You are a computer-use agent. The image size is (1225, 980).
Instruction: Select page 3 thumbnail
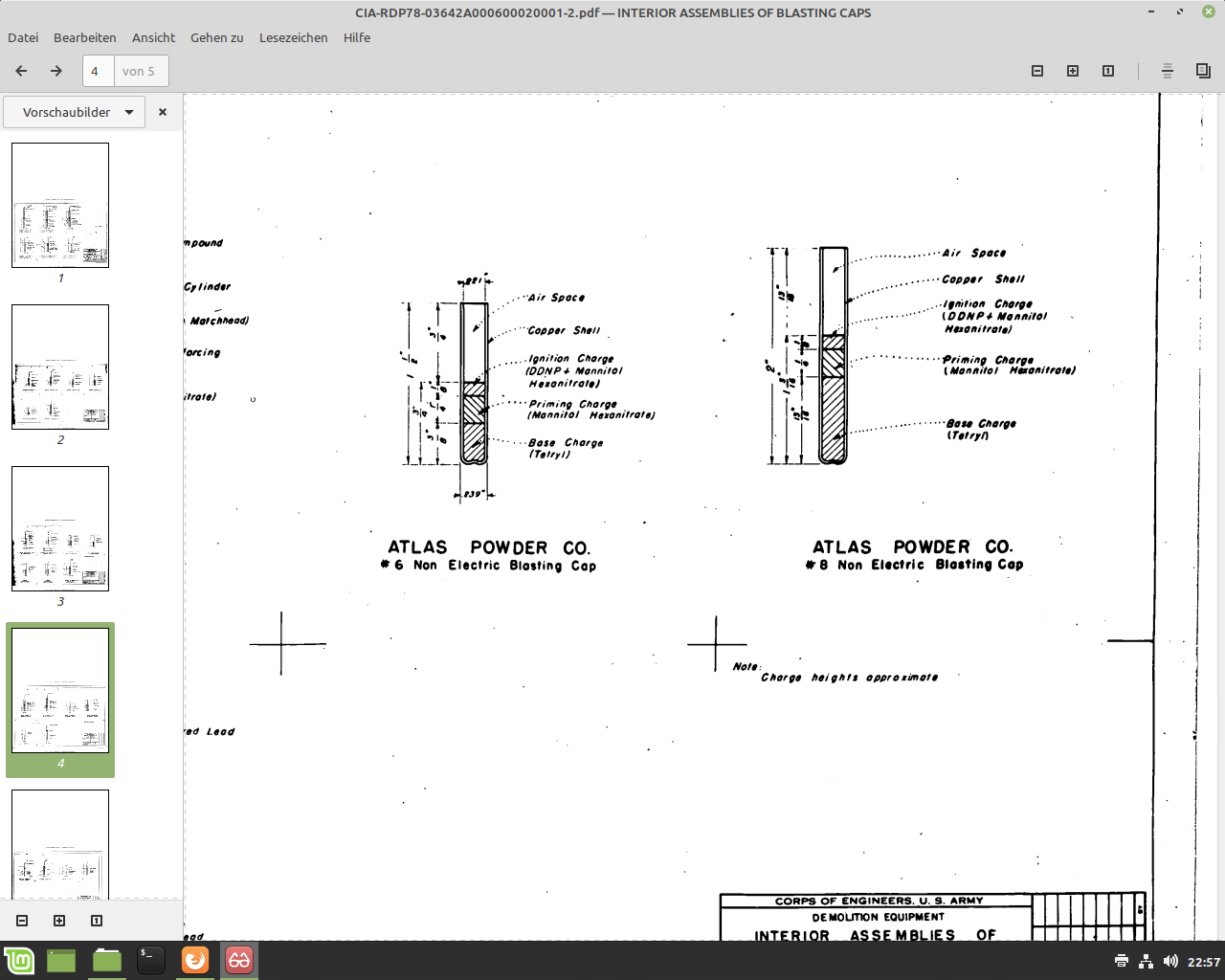pos(60,528)
